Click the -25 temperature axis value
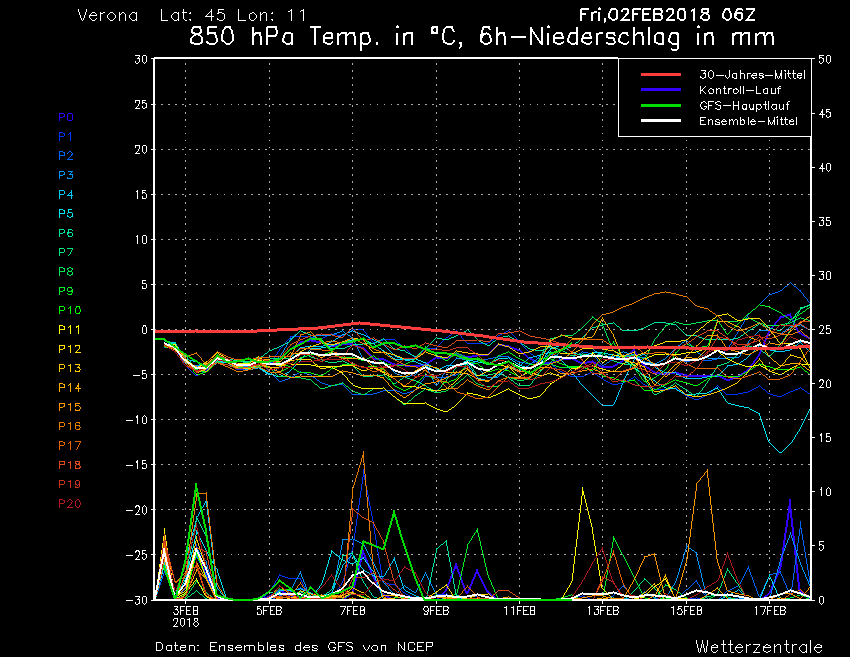 pos(135,555)
